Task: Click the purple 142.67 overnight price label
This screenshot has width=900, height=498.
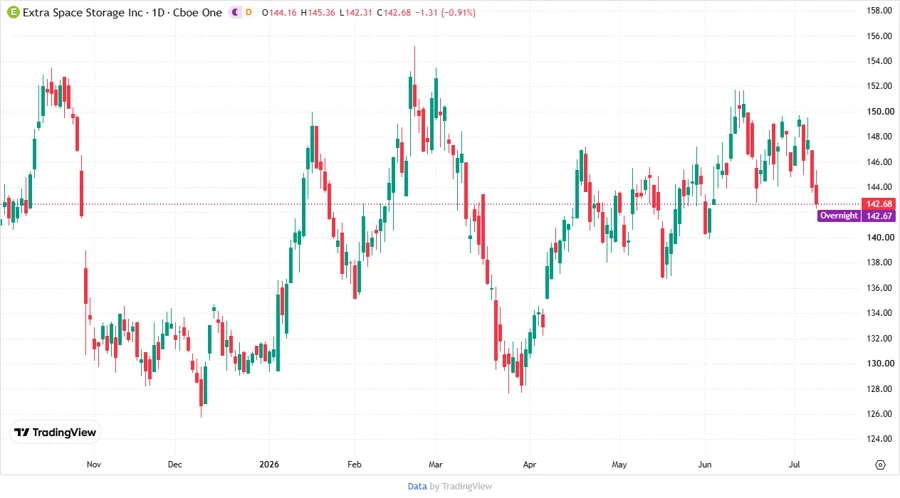Action: pos(878,216)
